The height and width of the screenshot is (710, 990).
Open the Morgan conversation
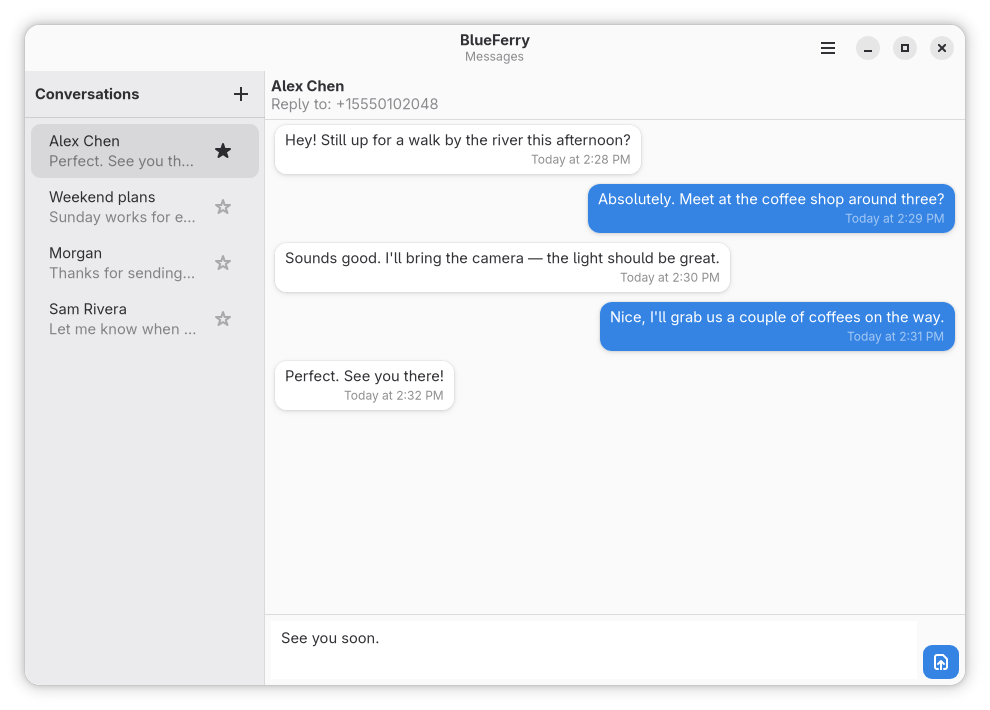click(x=145, y=263)
